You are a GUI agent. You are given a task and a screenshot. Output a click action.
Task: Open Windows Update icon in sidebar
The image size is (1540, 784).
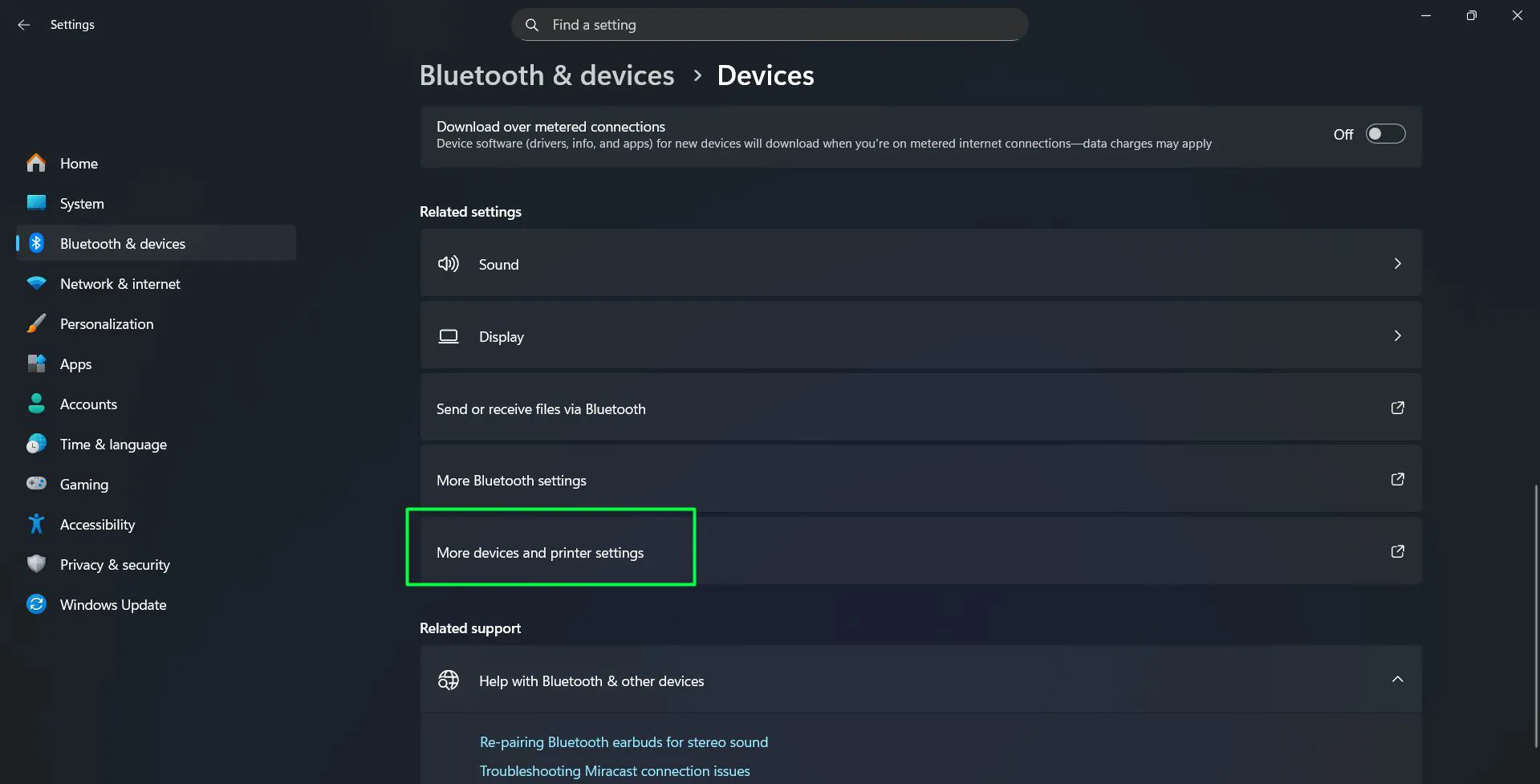coord(37,604)
